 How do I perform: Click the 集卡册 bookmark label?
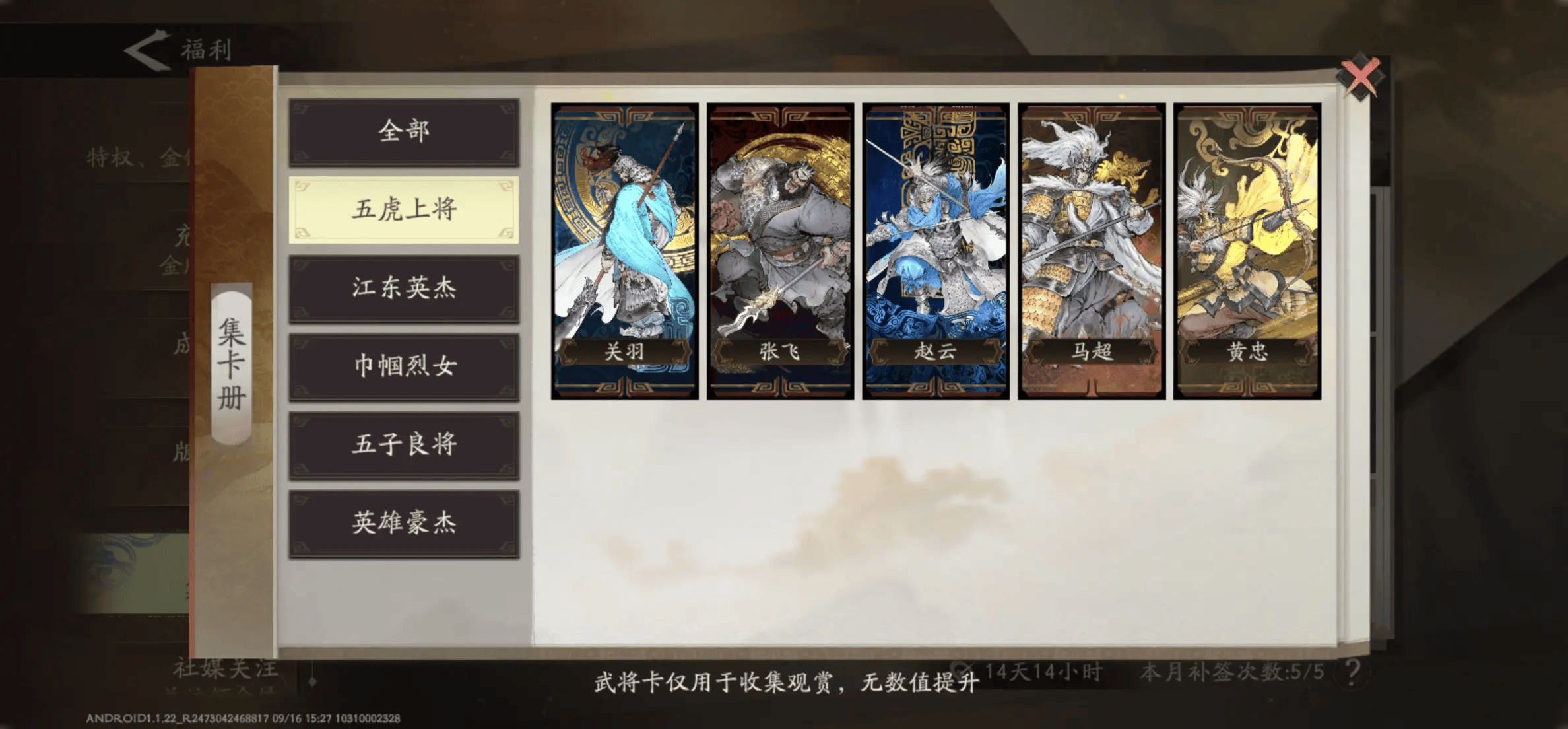pyautogui.click(x=232, y=364)
